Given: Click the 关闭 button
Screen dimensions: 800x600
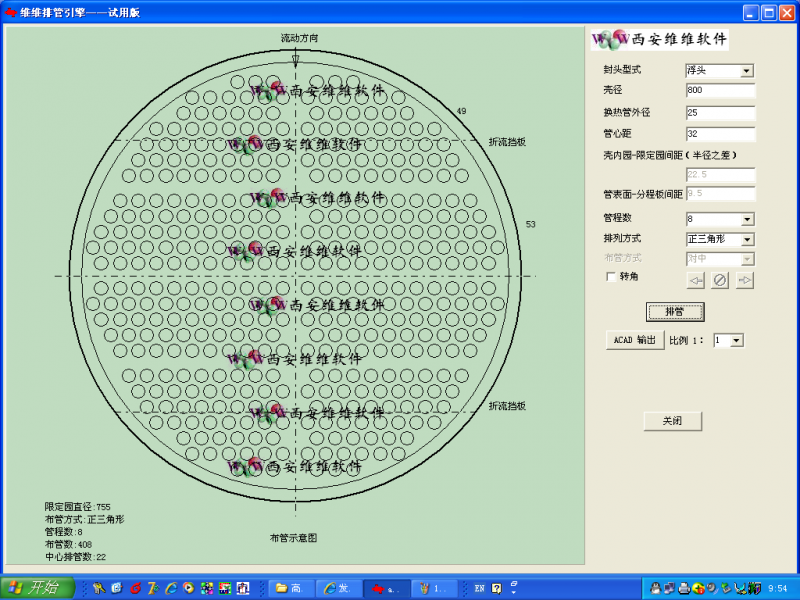Looking at the screenshot, I should (x=672, y=421).
